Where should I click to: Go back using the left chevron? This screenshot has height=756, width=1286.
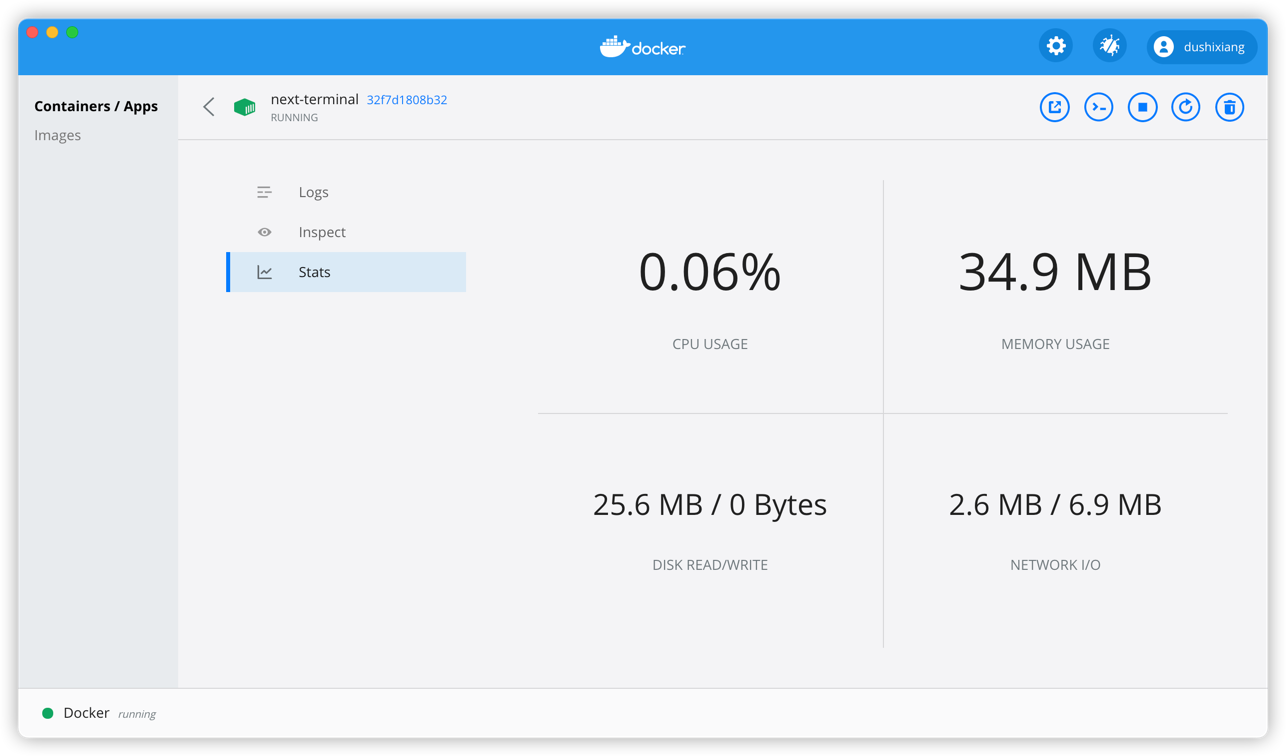click(209, 107)
